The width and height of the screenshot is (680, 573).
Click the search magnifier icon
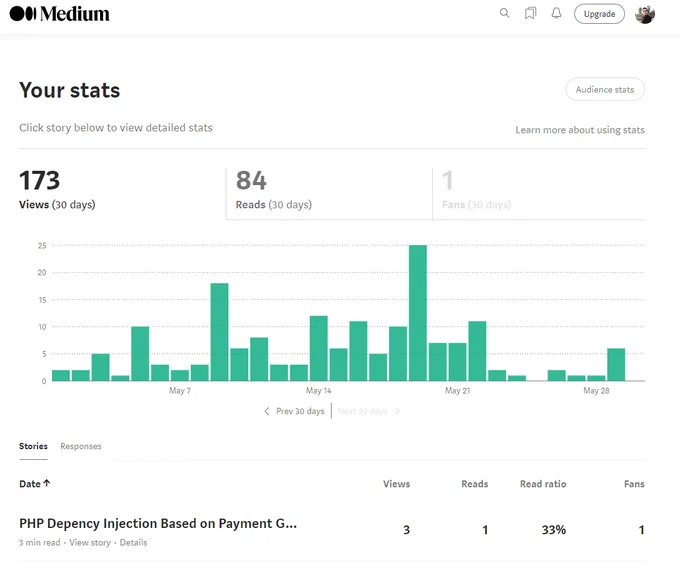pos(504,13)
